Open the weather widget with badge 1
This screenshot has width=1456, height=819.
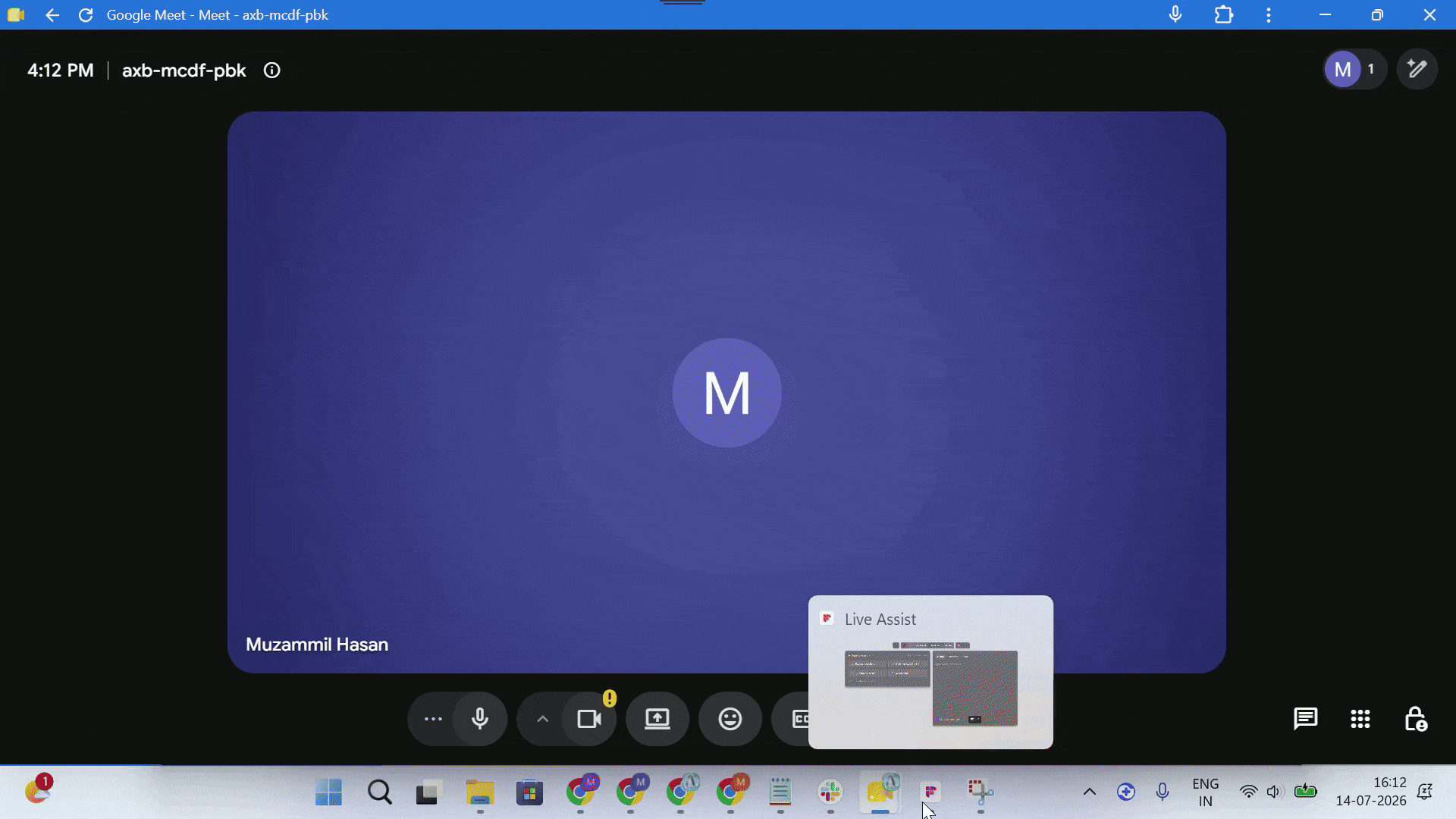(x=38, y=790)
